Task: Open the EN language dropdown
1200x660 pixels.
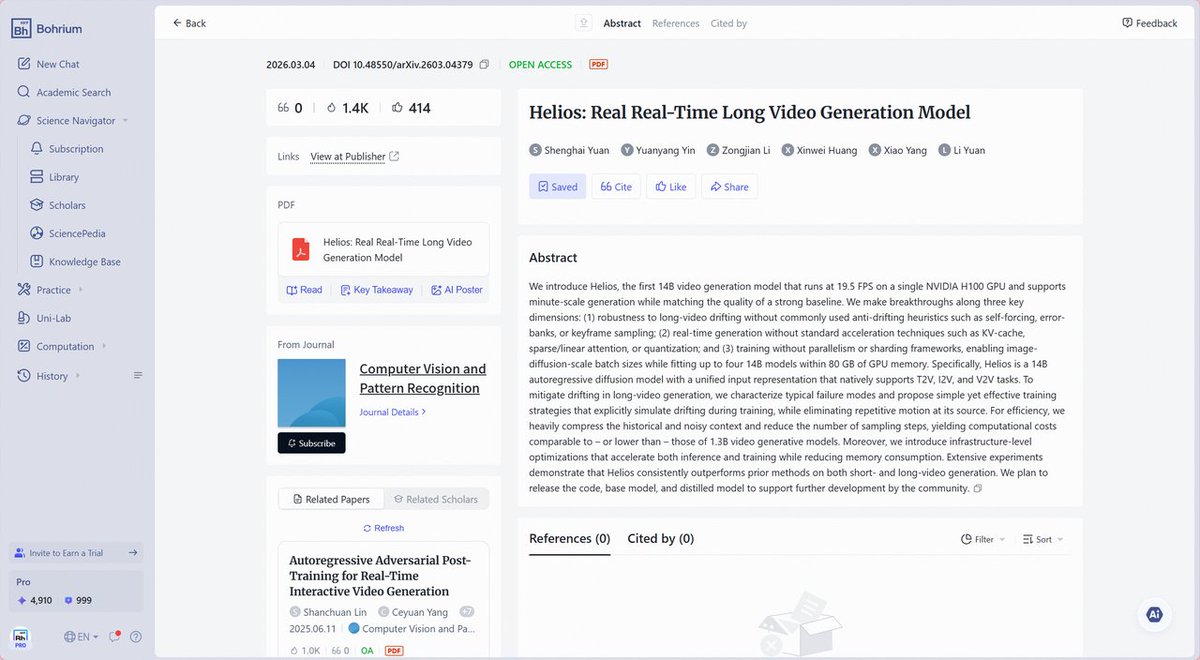Action: 81,637
